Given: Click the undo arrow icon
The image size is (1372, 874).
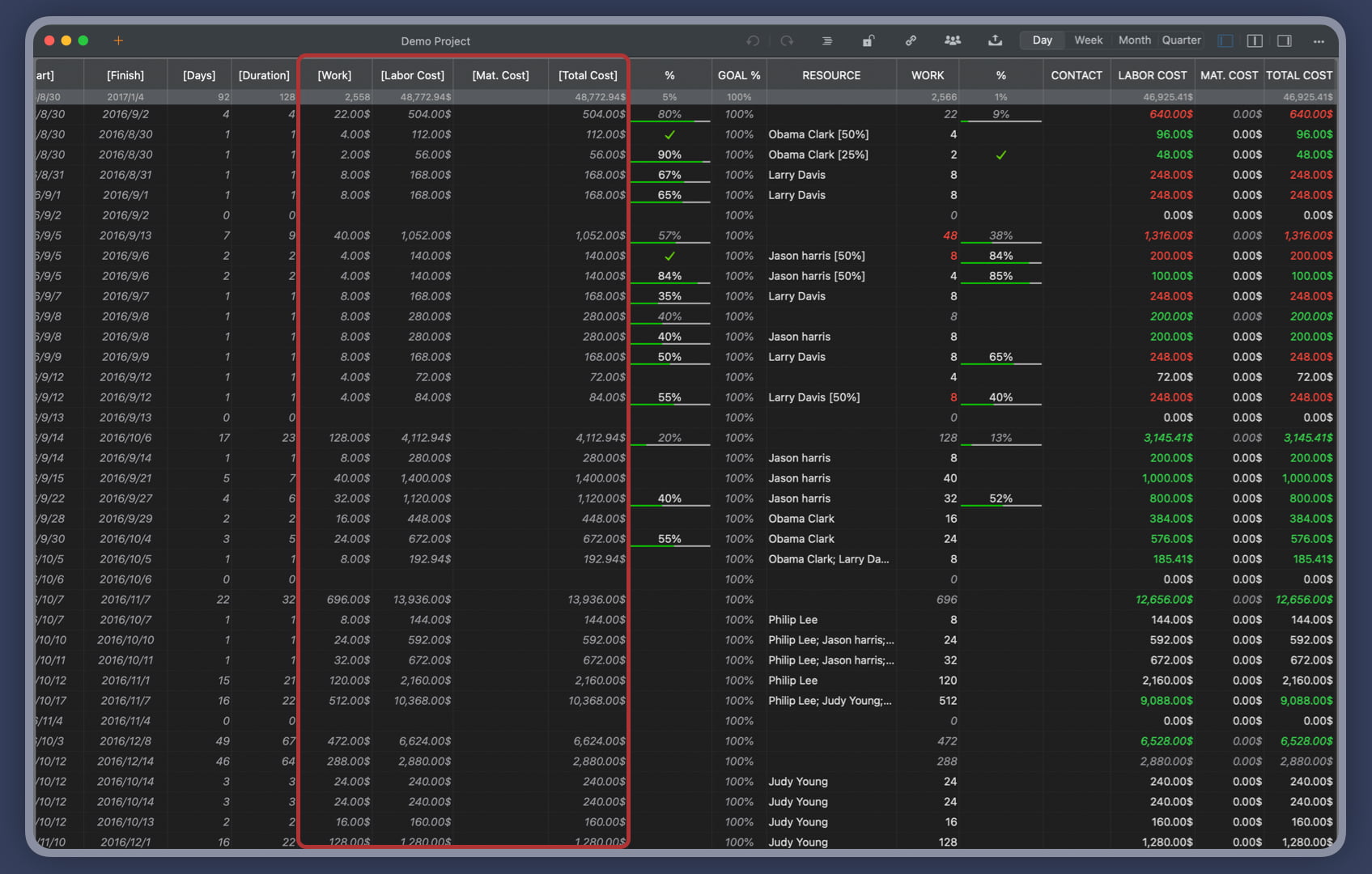Looking at the screenshot, I should pyautogui.click(x=753, y=40).
